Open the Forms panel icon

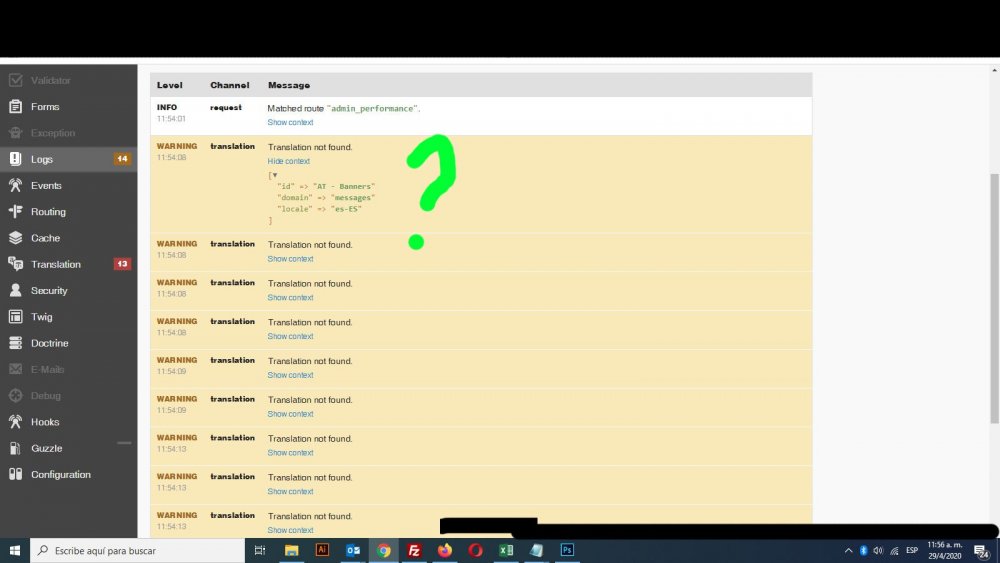[x=15, y=106]
